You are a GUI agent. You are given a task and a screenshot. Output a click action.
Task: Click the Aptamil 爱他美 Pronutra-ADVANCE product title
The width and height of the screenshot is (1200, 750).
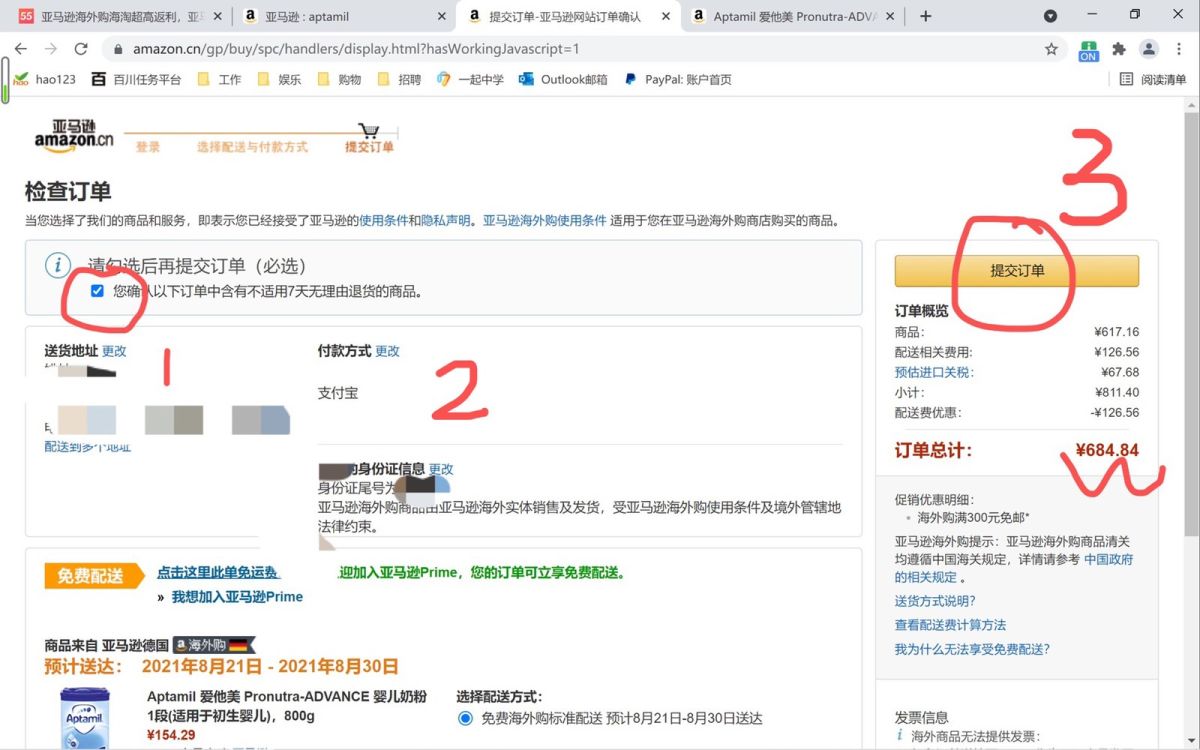pos(287,706)
